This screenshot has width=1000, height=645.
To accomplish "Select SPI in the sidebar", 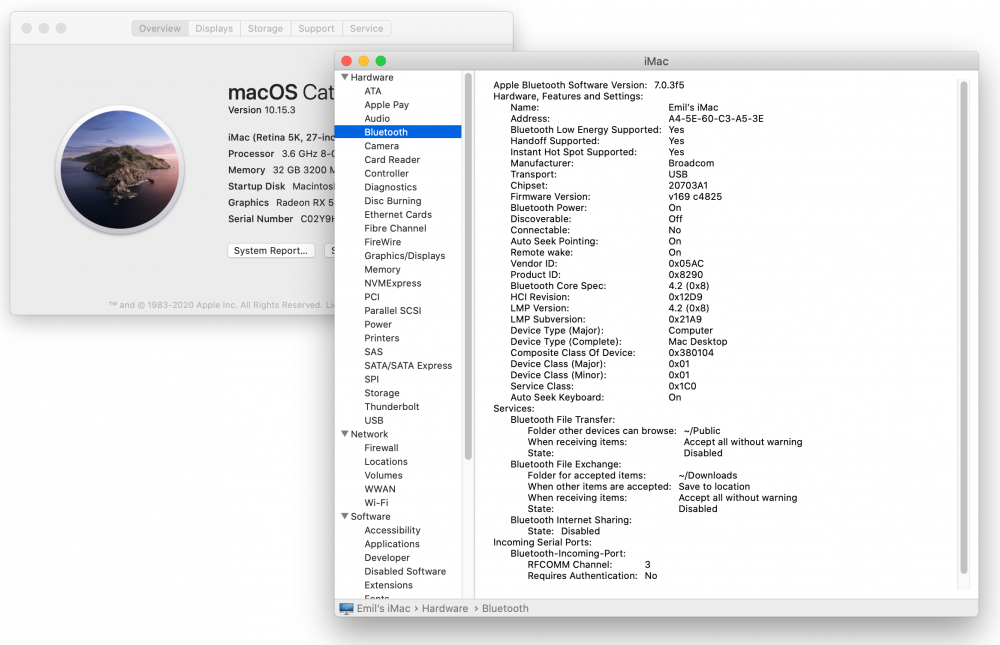I will point(372,379).
